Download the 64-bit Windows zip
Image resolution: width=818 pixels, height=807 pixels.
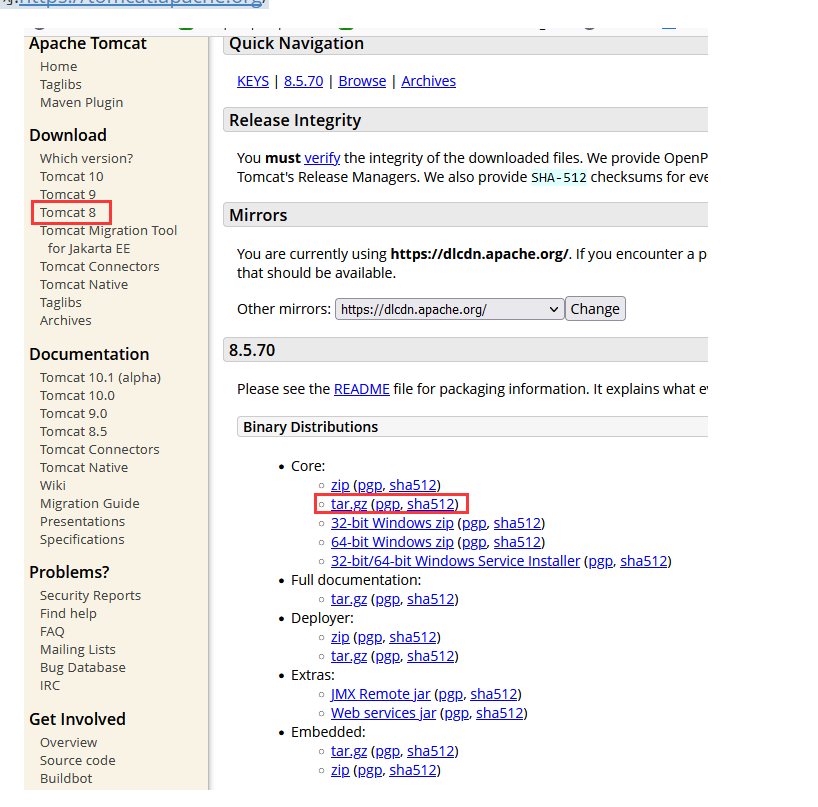[x=392, y=542]
